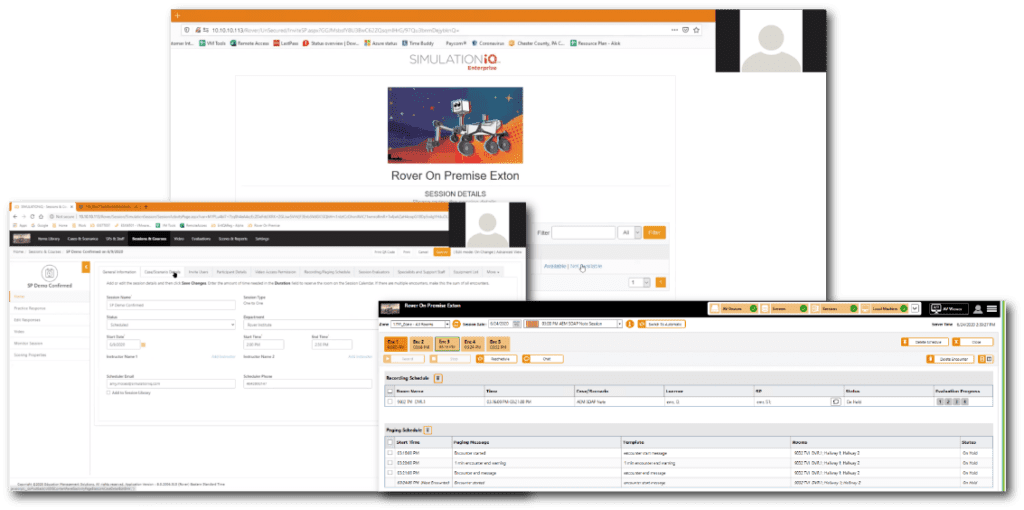
Task: Click the Session Name input field
Action: point(170,305)
